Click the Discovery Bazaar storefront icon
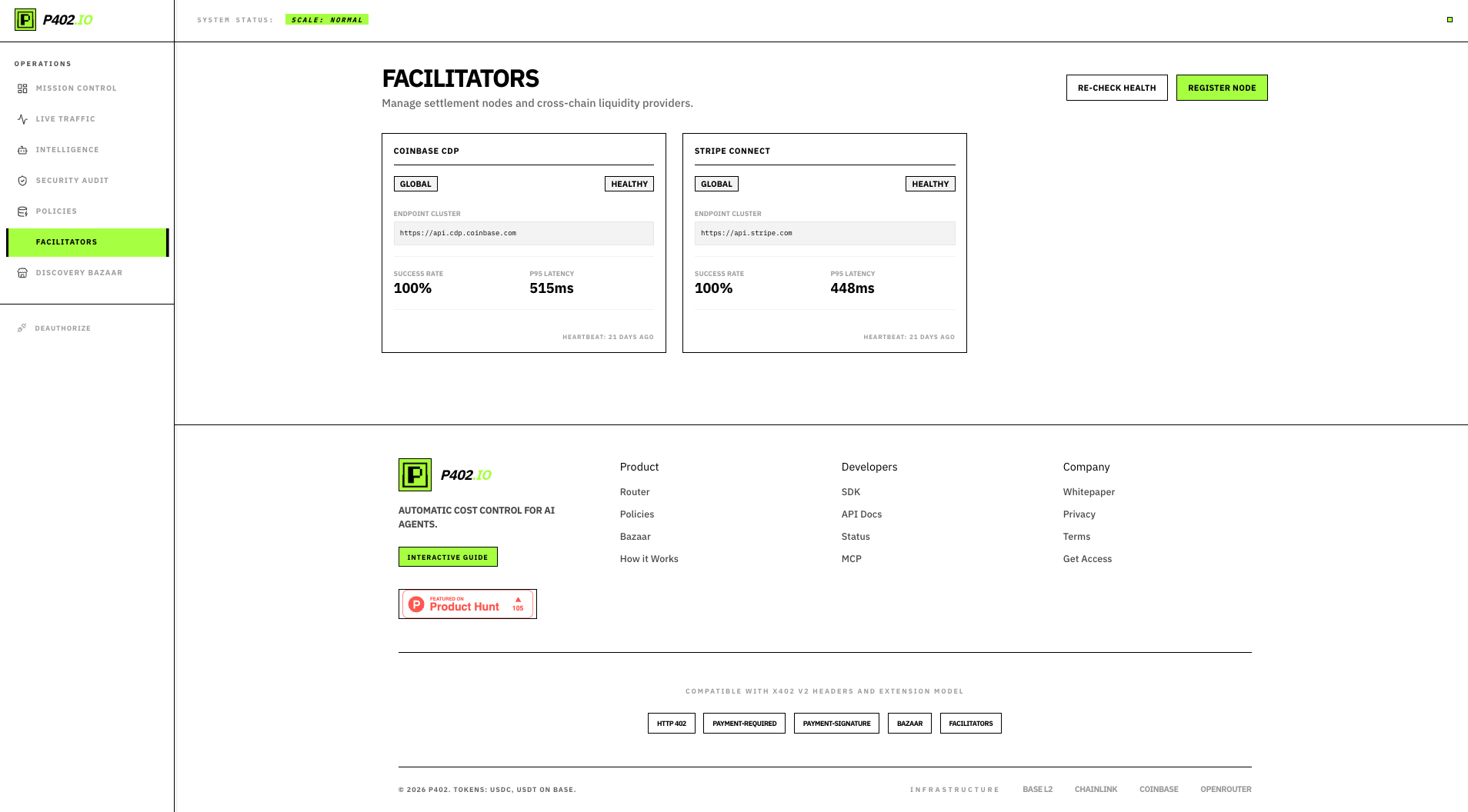1468x812 pixels. point(22,272)
